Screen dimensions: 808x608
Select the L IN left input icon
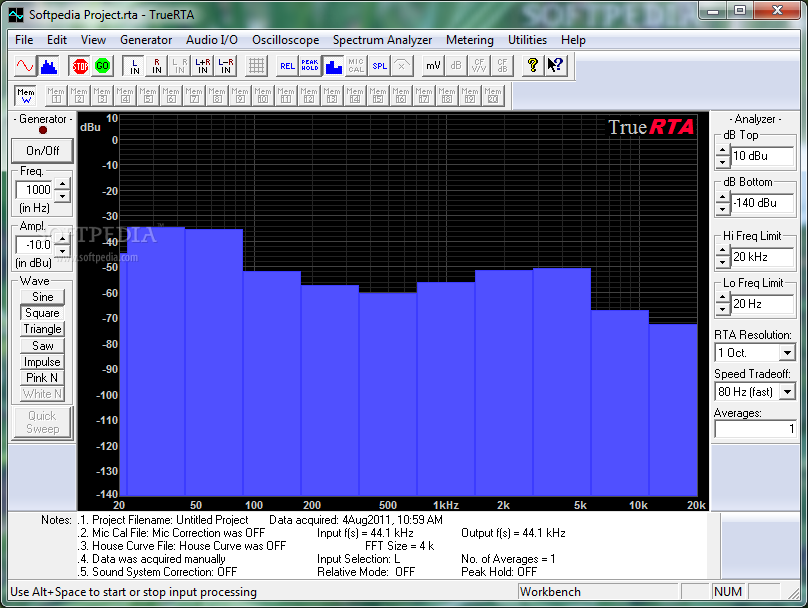[x=134, y=65]
